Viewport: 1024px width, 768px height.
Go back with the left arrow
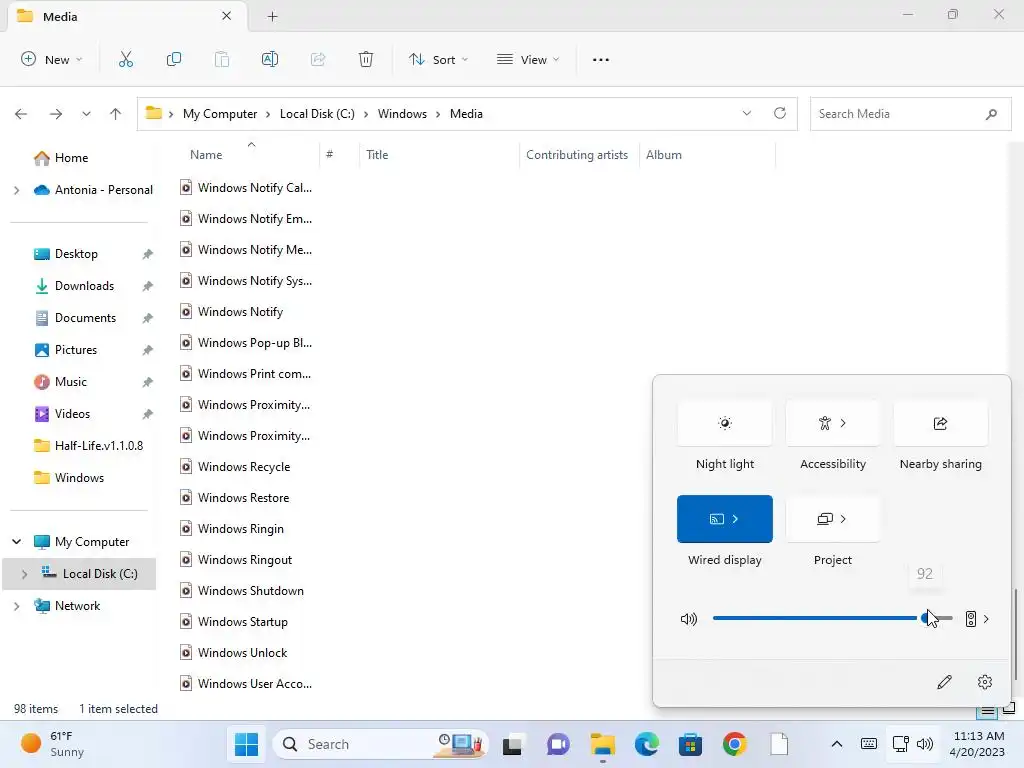click(x=21, y=114)
